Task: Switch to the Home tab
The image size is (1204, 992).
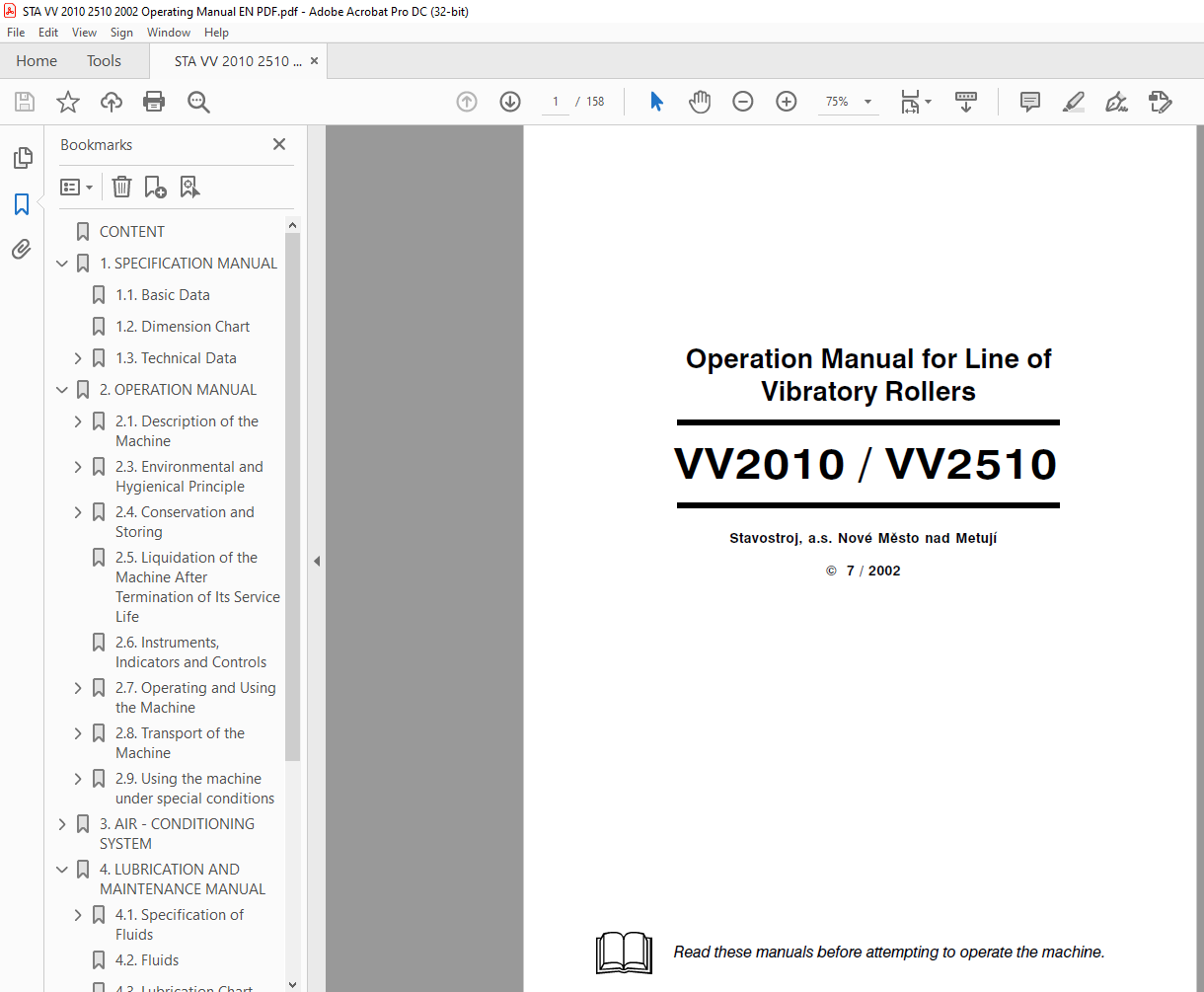Action: (x=37, y=61)
